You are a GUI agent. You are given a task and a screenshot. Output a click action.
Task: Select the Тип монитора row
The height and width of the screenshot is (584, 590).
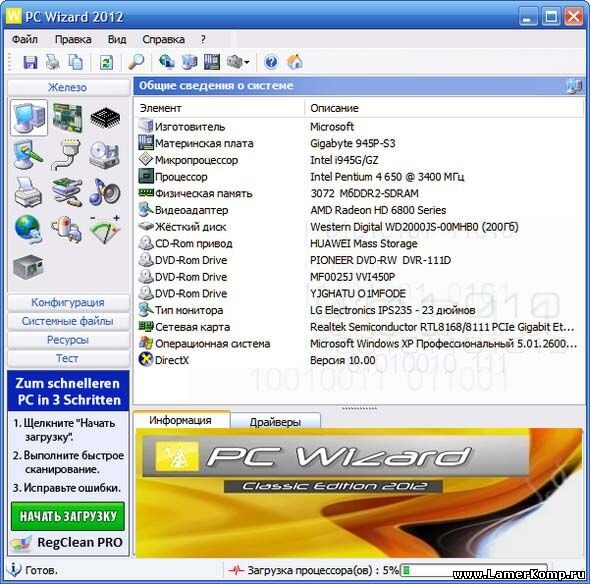(x=359, y=310)
